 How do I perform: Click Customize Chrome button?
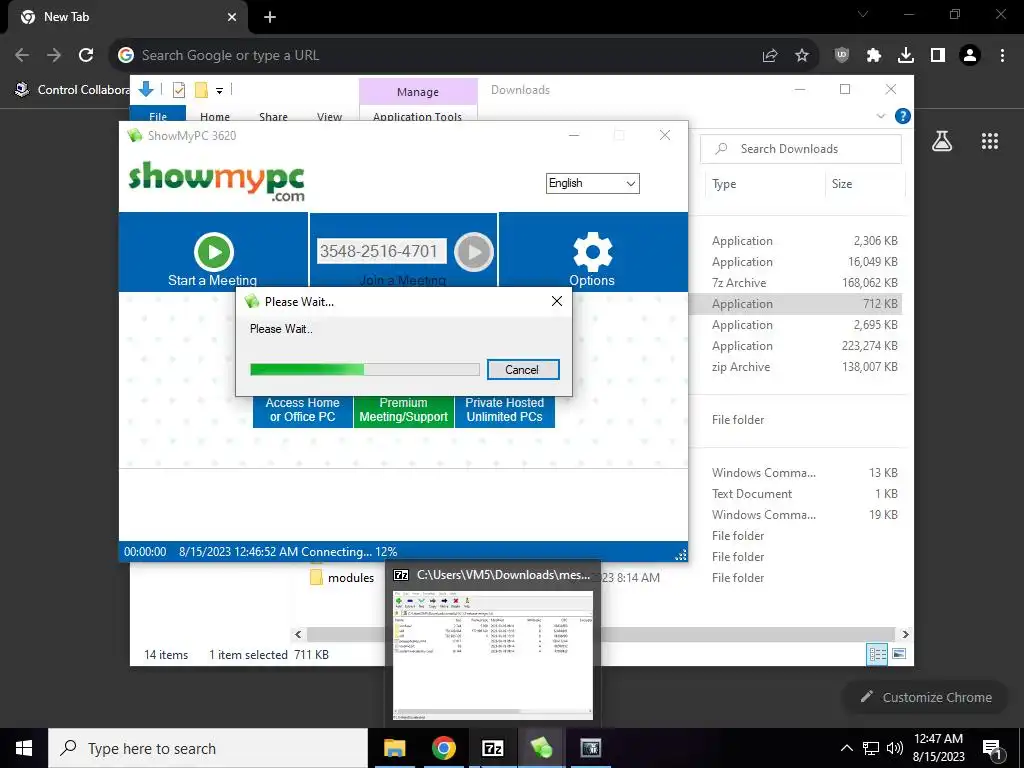(926, 697)
